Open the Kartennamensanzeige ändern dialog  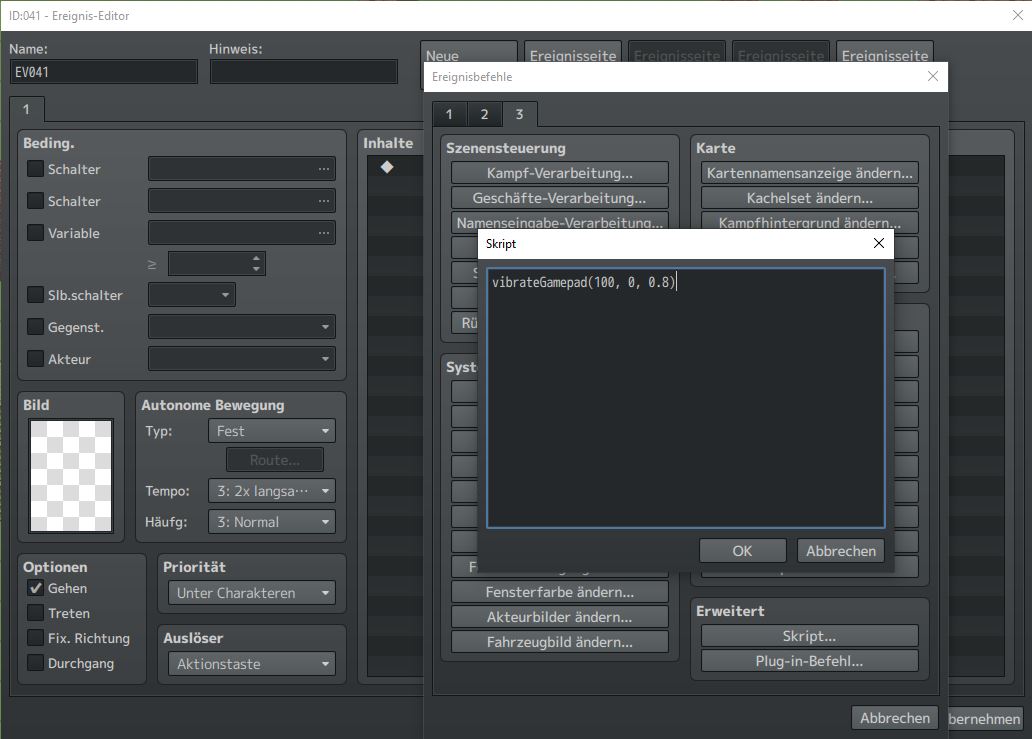tap(808, 172)
